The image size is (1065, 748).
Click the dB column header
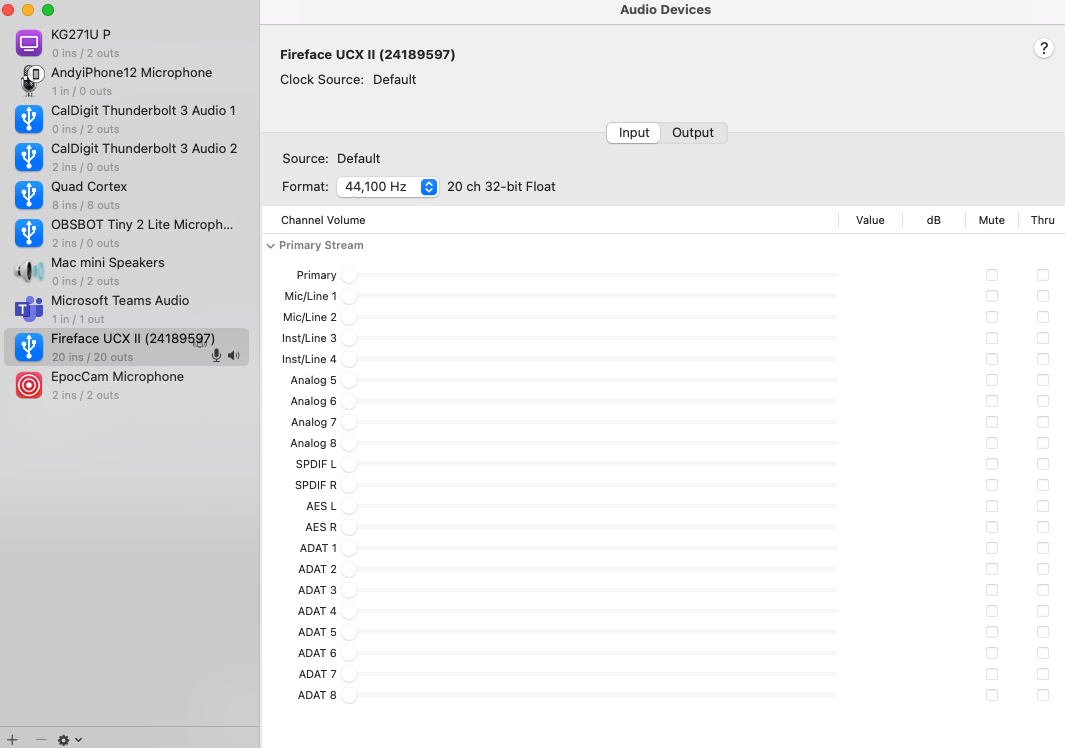tap(933, 220)
